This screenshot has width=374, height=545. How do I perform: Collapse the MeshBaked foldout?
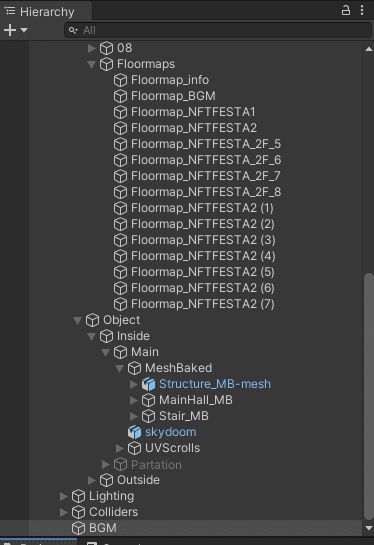[x=120, y=368]
